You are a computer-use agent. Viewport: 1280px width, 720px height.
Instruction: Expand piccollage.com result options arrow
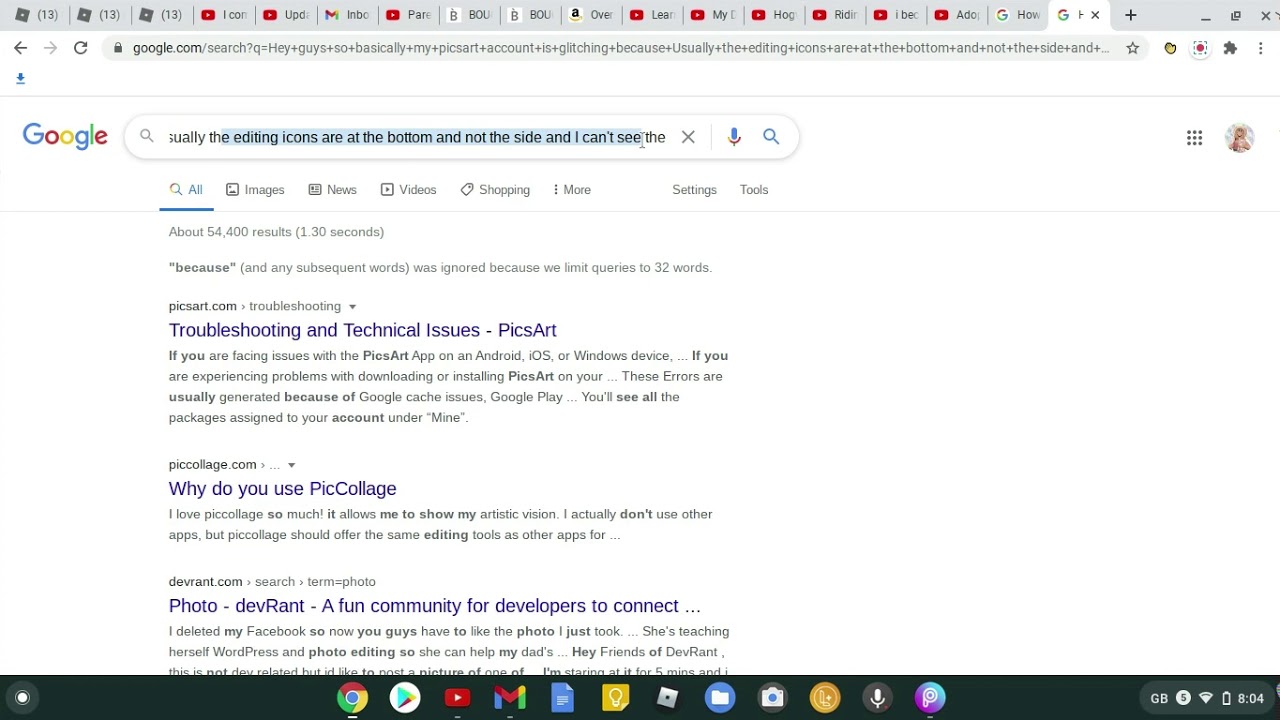point(291,465)
